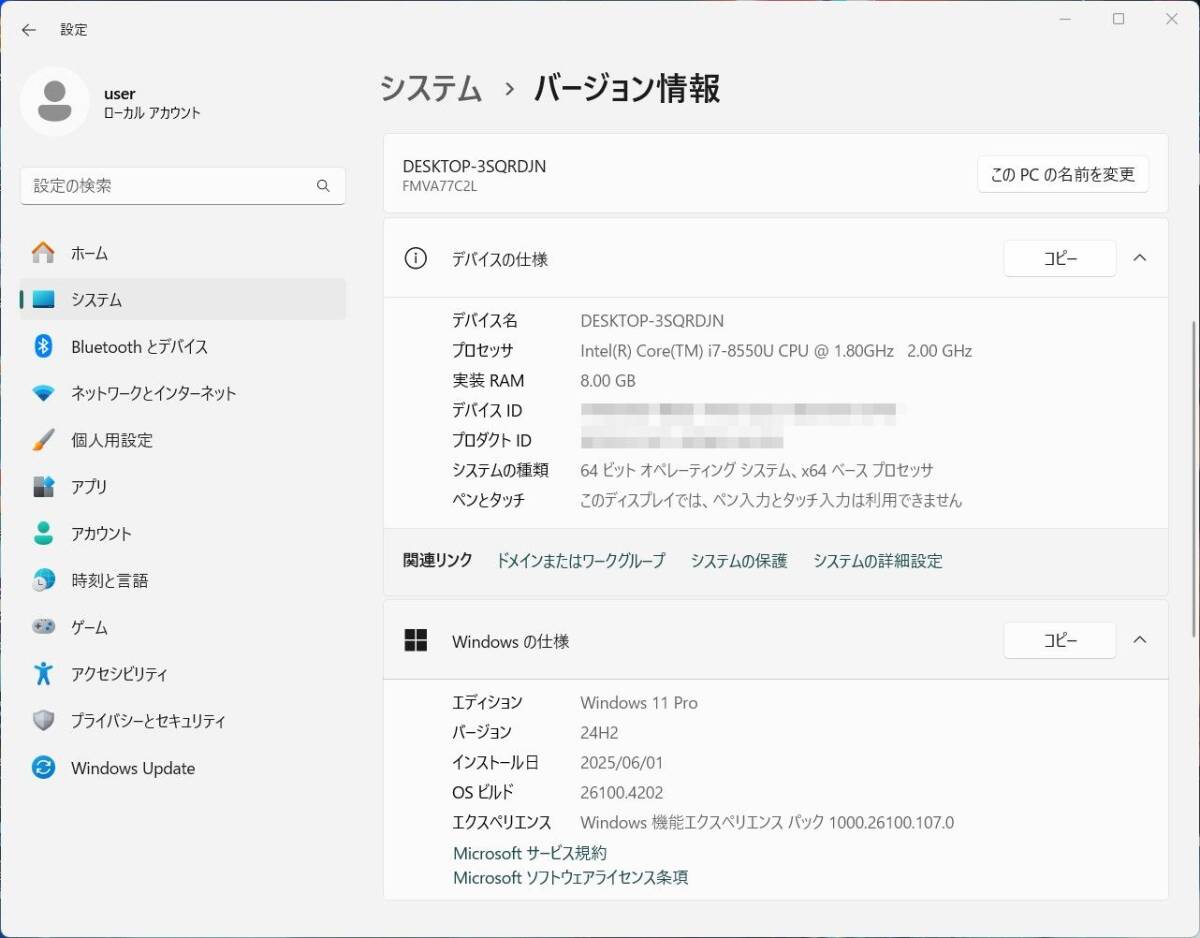Screen dimensions: 1200x938
Task: Open Microsoft ソフトウェアライセンス条項 link
Action: tap(571, 878)
